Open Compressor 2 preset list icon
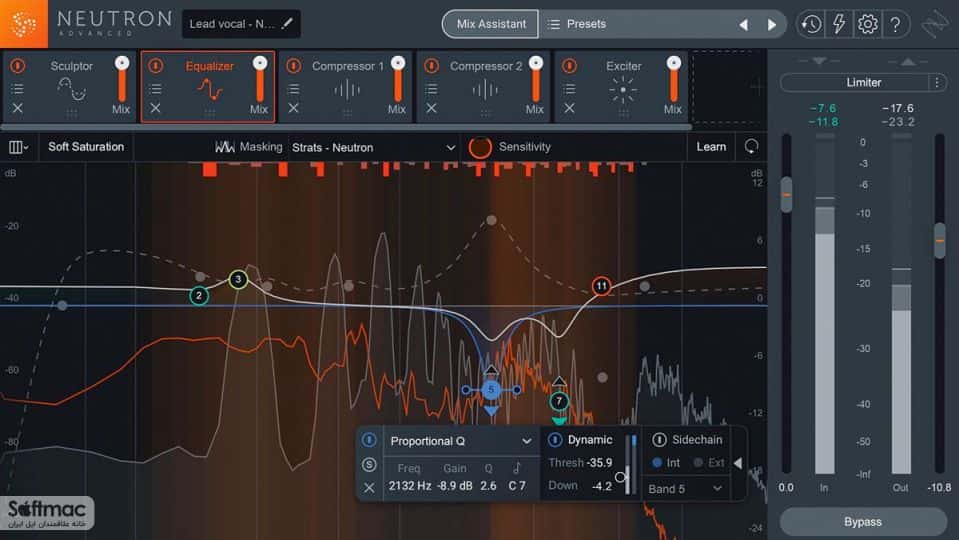 431,89
